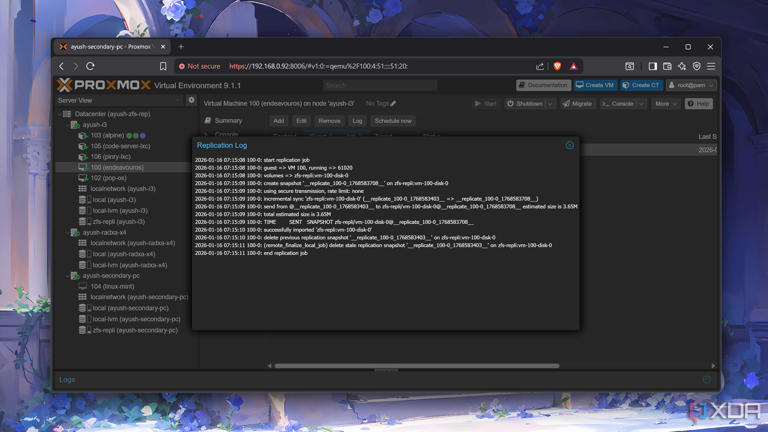Viewport: 768px width, 432px height.
Task: Bookmark the current page
Action: [x=163, y=66]
